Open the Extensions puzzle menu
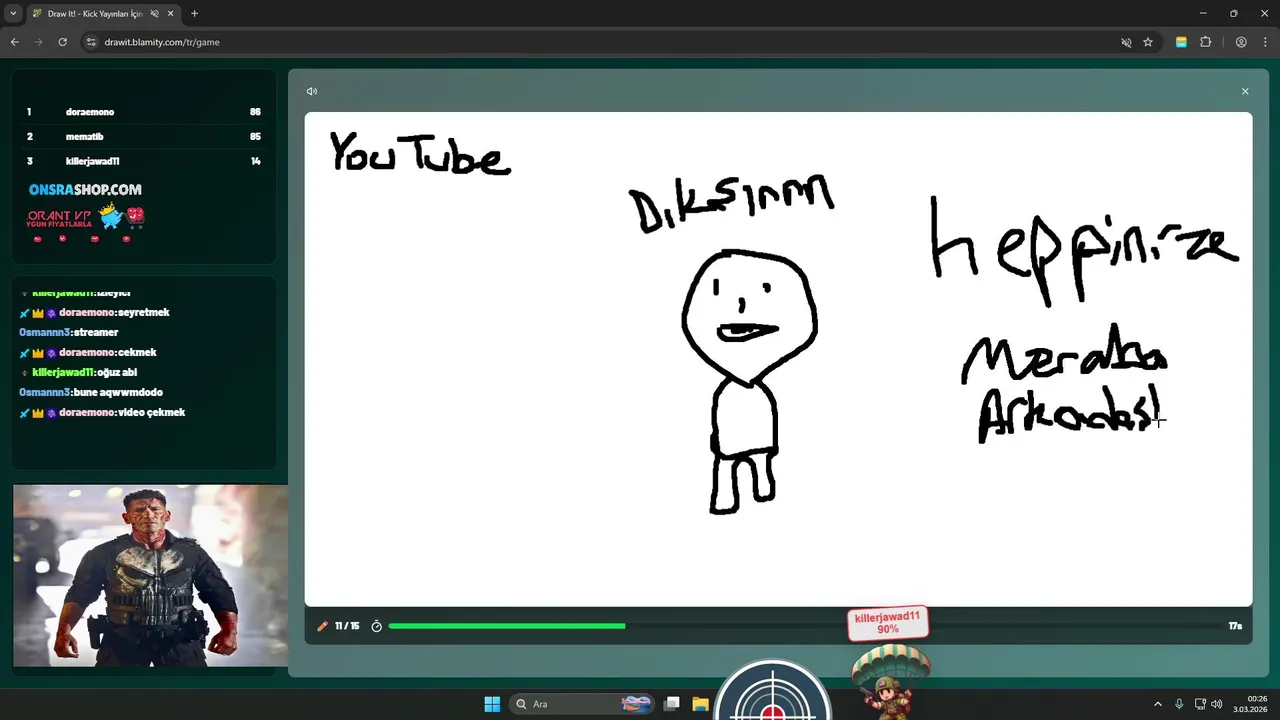 1205,42
